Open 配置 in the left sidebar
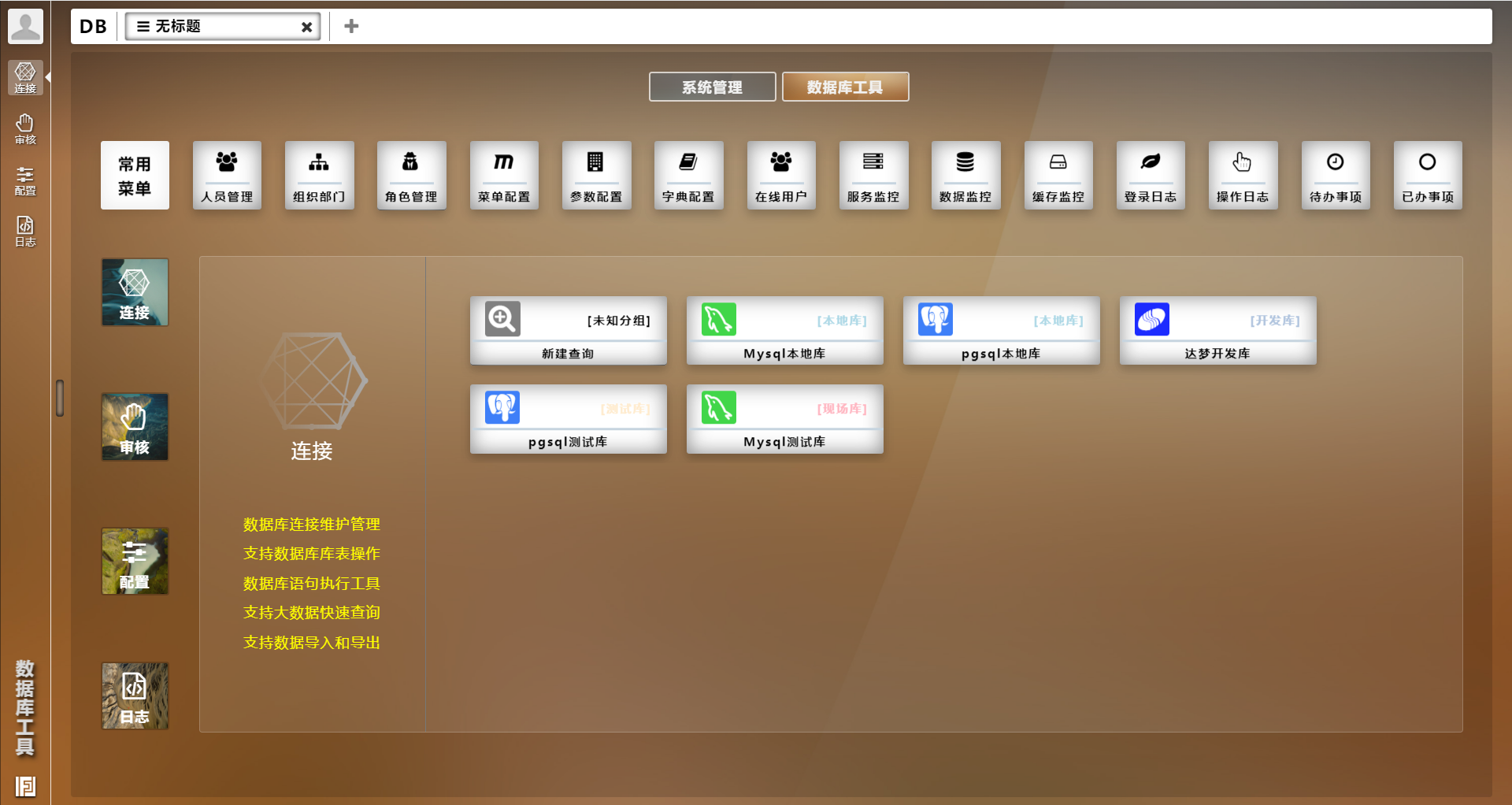Screen dimensions: 1512x805 pos(25,180)
